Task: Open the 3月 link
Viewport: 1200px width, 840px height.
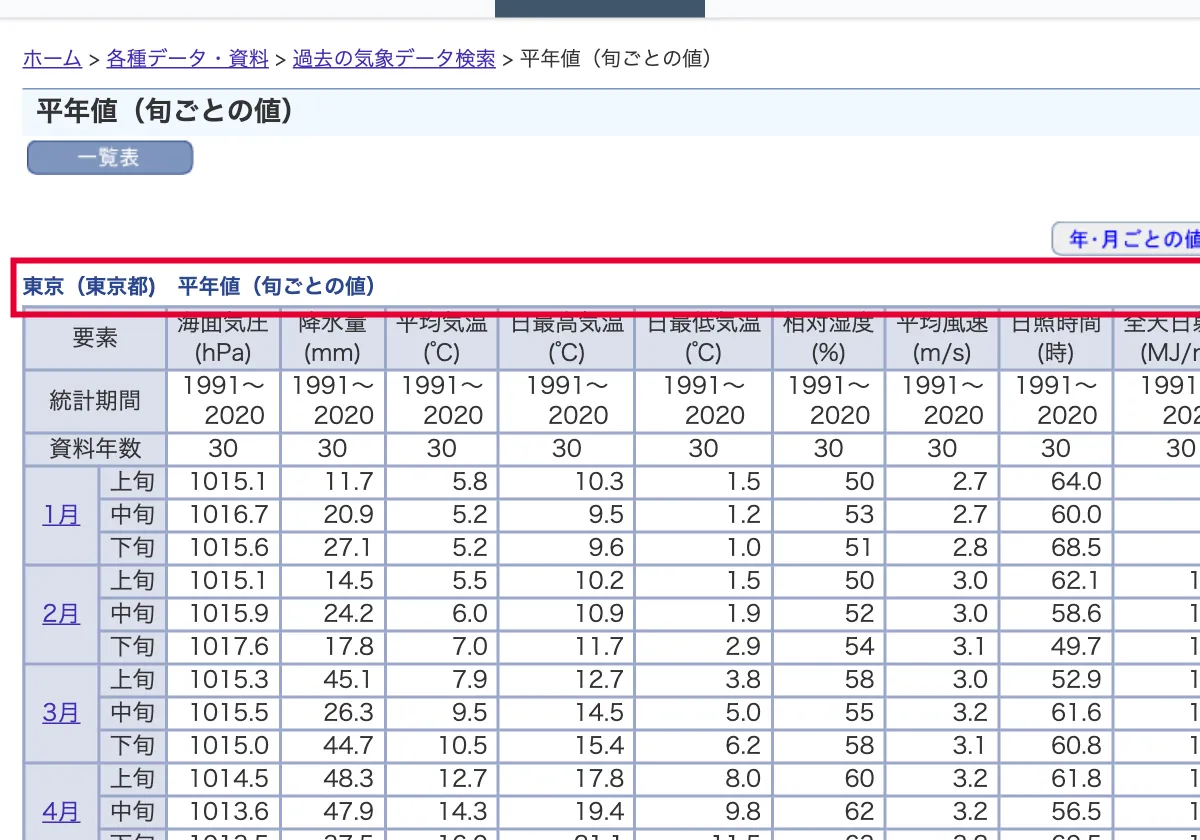Action: (x=61, y=713)
